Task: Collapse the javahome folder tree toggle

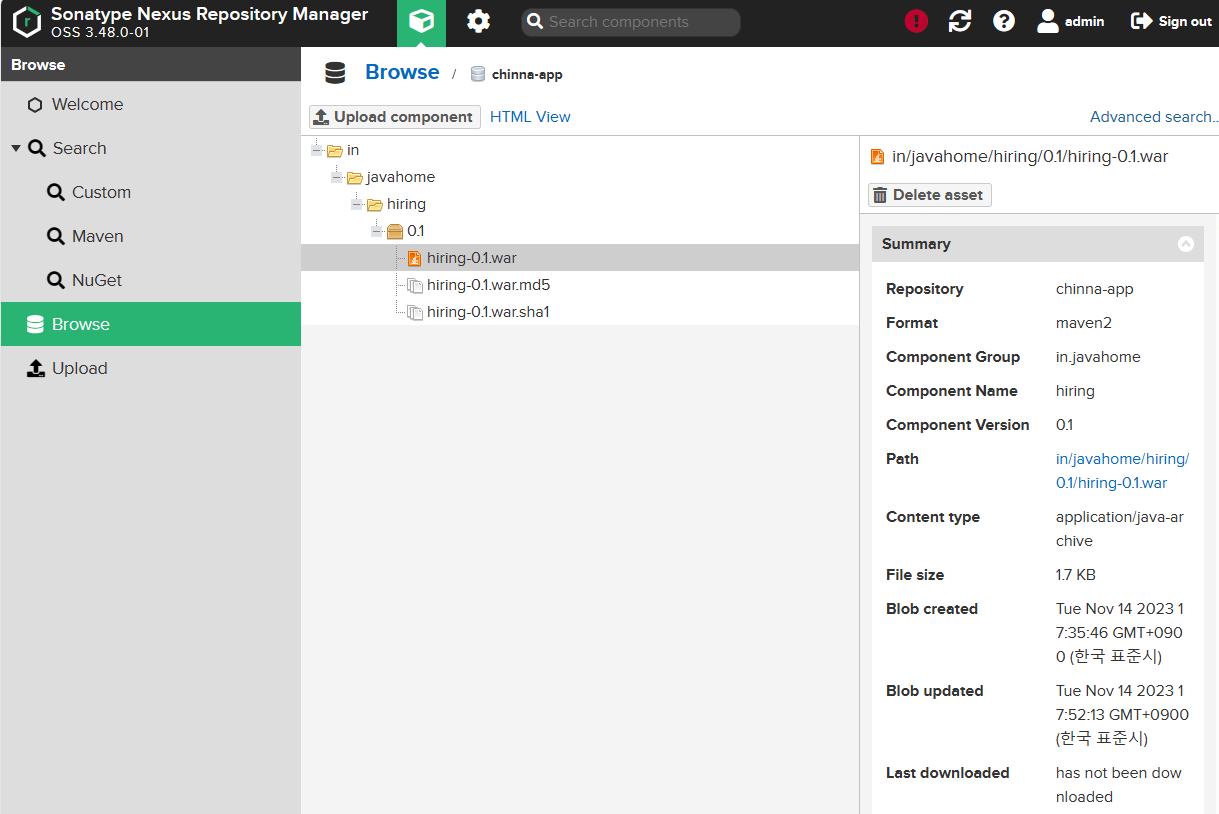Action: (x=337, y=177)
